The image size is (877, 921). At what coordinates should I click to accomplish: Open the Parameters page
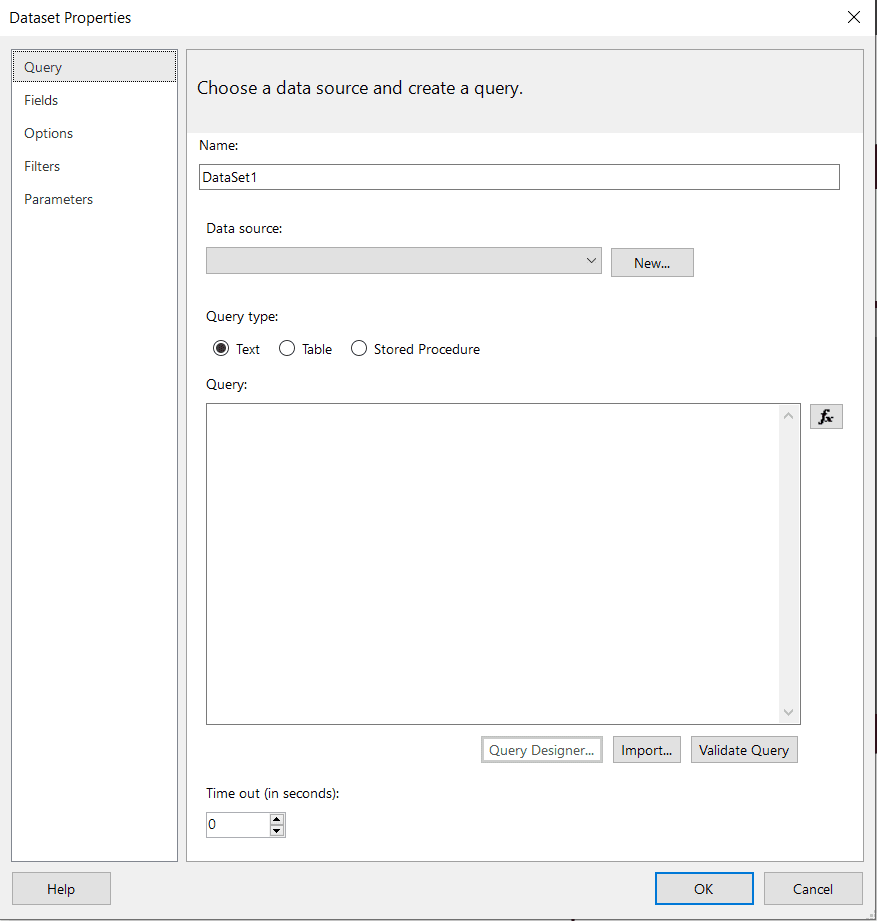click(94, 199)
